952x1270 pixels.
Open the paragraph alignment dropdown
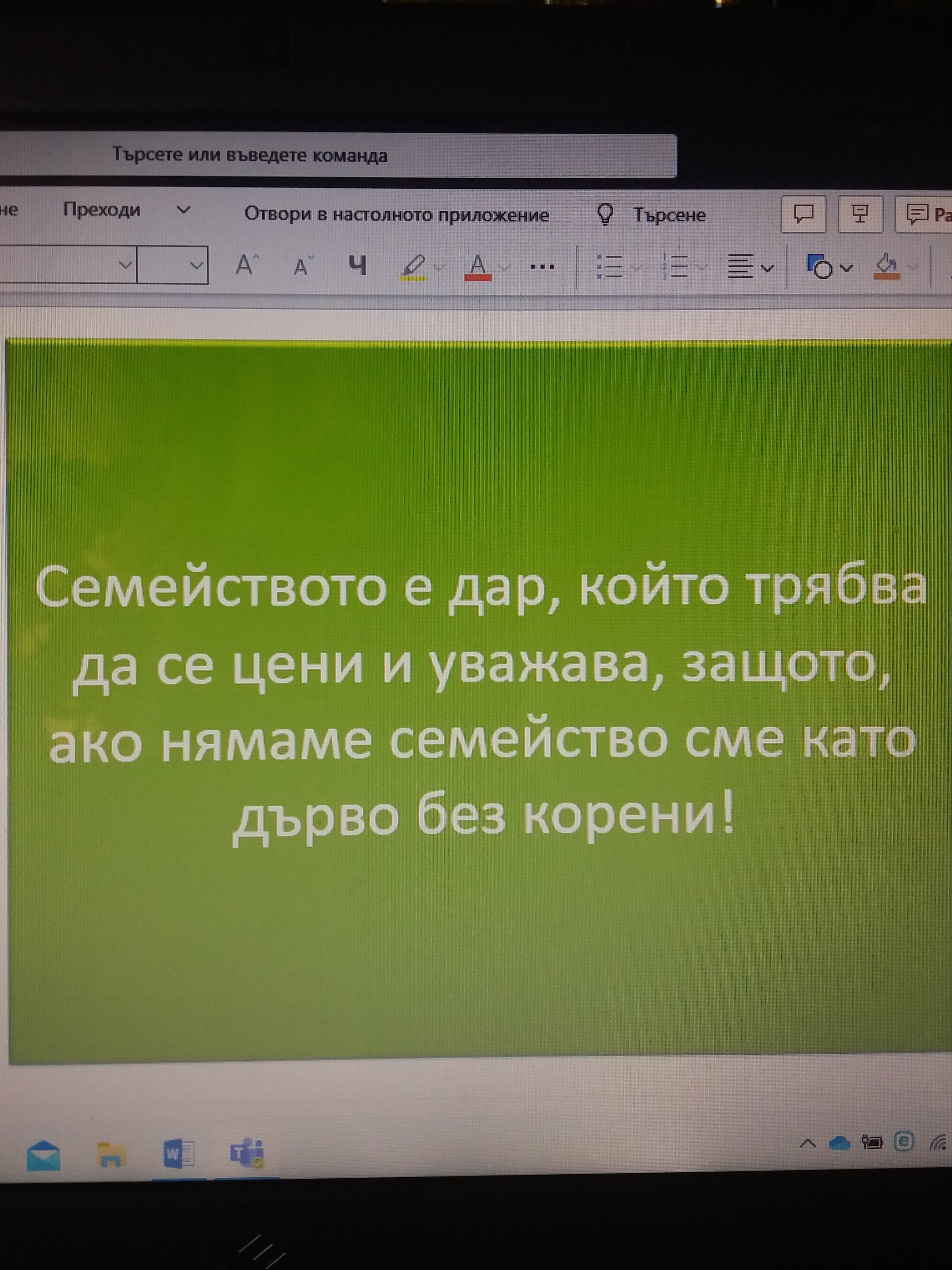point(768,268)
